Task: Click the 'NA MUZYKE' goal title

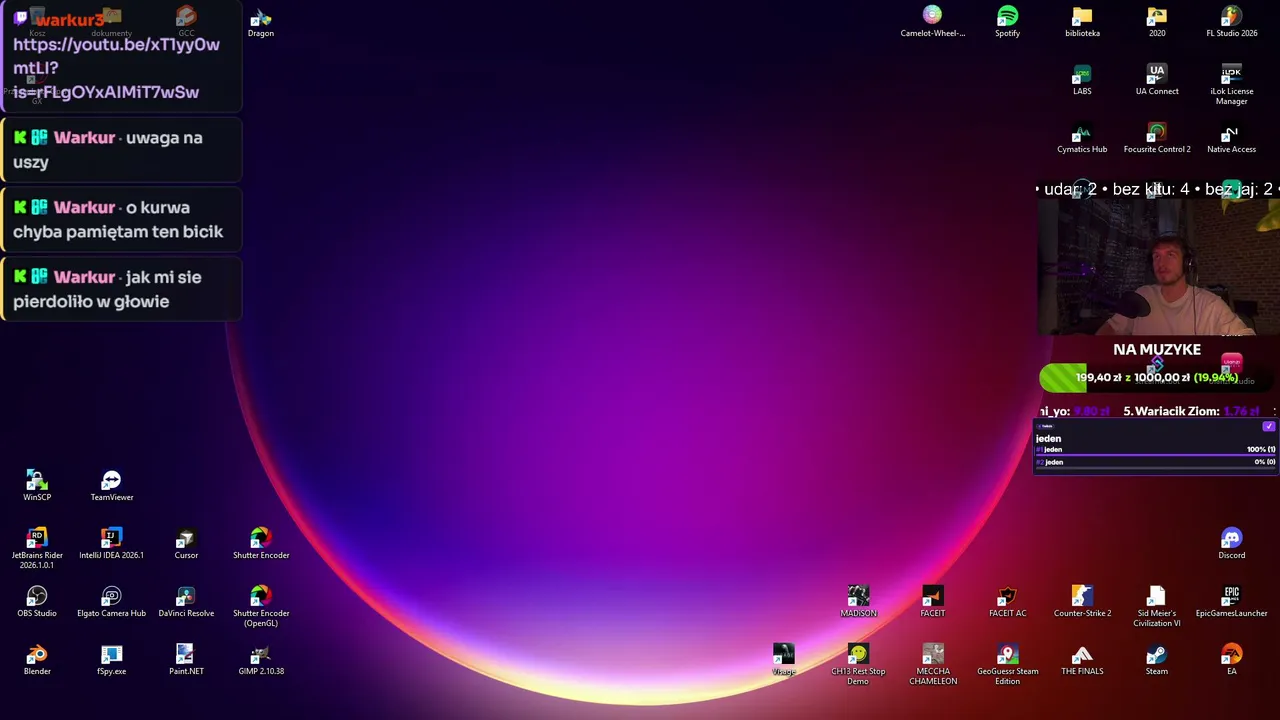Action: pyautogui.click(x=1157, y=349)
